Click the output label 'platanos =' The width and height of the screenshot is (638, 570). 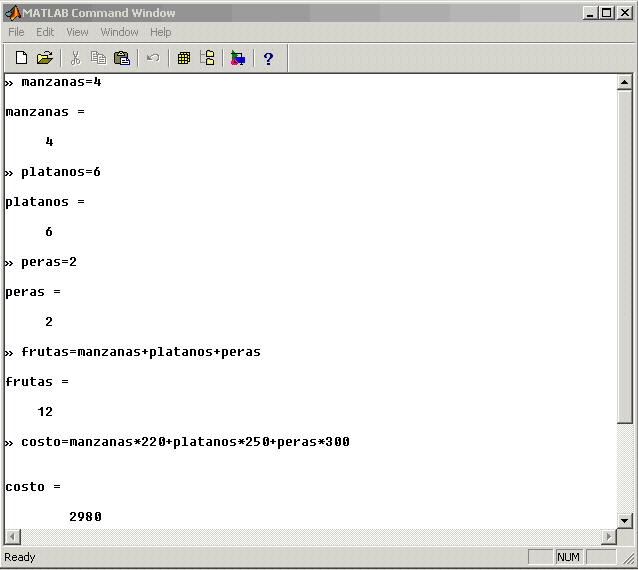coord(45,202)
